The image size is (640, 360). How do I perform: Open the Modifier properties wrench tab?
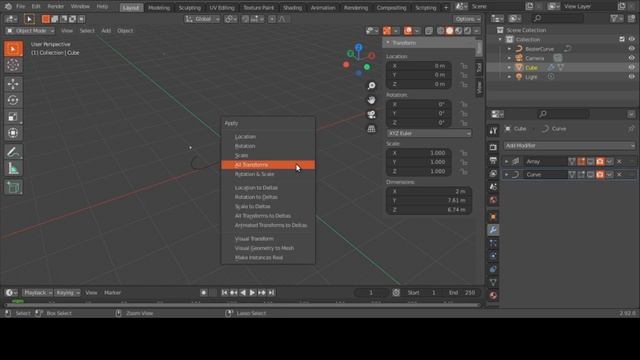493,230
